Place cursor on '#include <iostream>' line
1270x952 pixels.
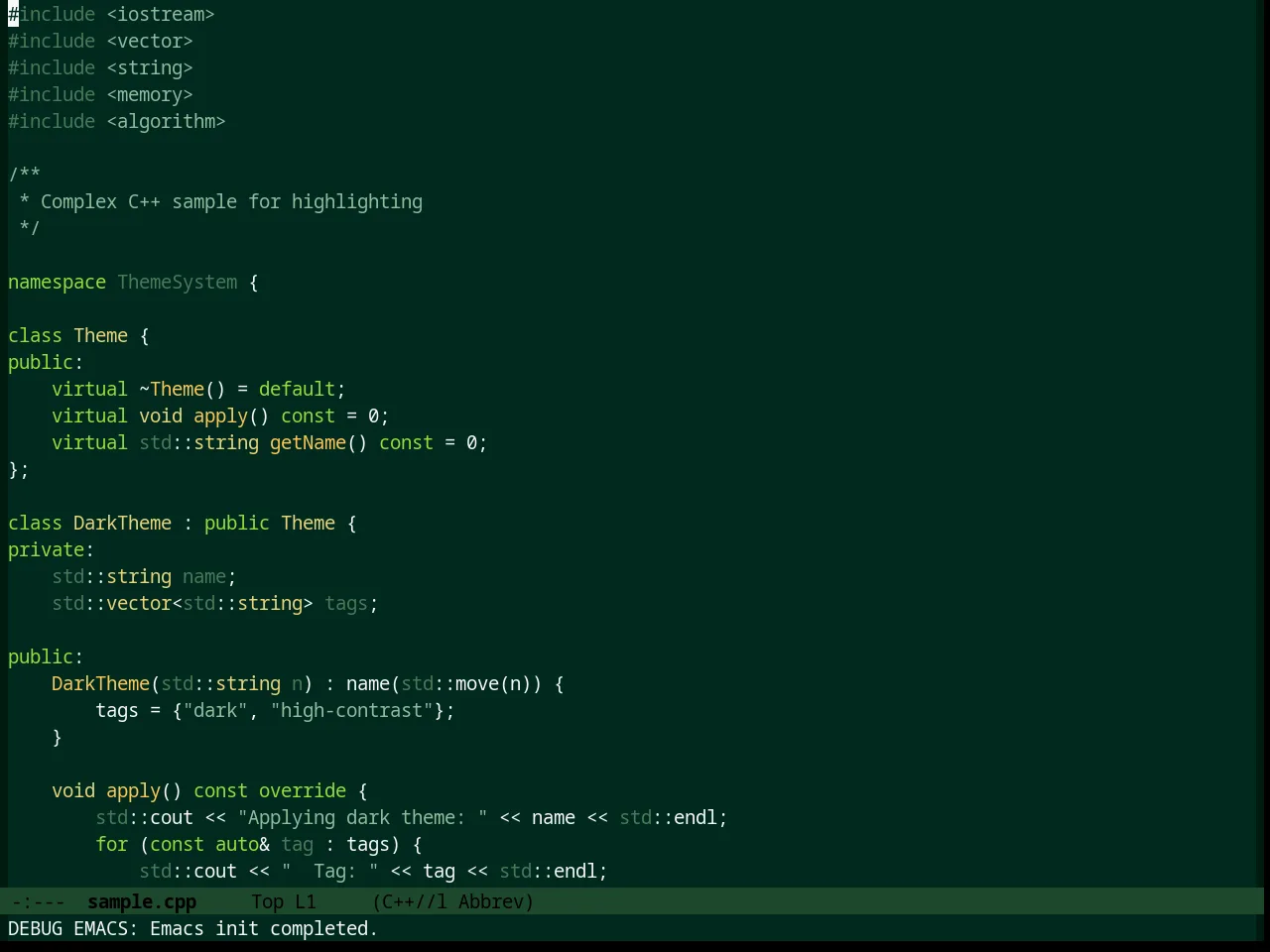tap(111, 15)
